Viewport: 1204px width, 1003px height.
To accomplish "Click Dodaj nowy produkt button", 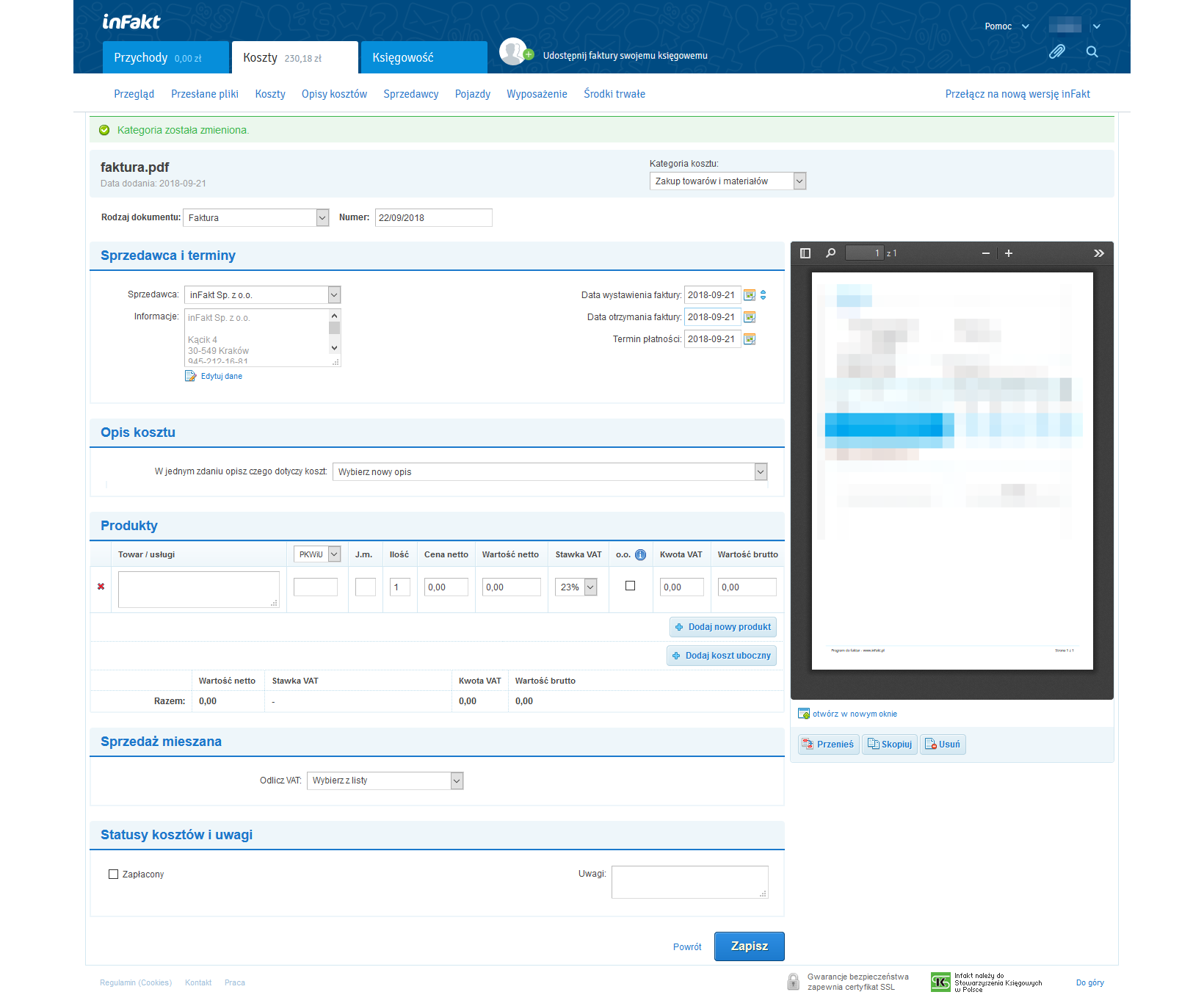I will click(723, 627).
